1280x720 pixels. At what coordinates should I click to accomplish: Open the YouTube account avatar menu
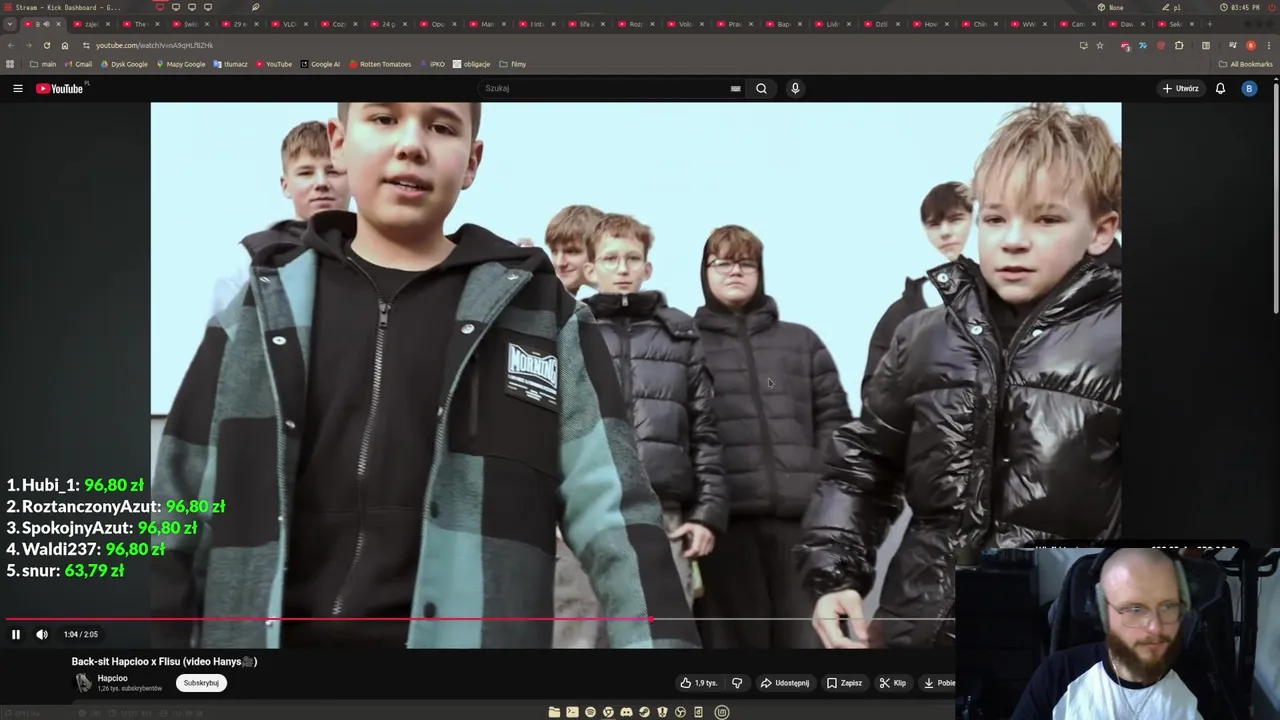coord(1248,88)
